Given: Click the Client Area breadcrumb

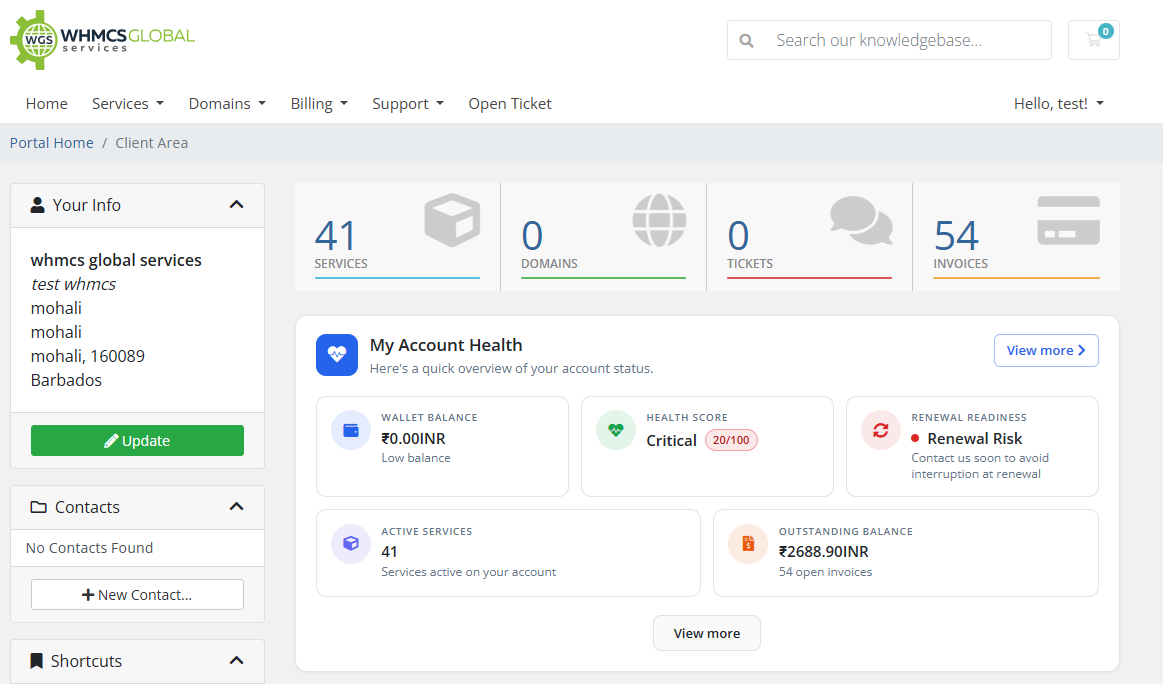Looking at the screenshot, I should point(151,143).
